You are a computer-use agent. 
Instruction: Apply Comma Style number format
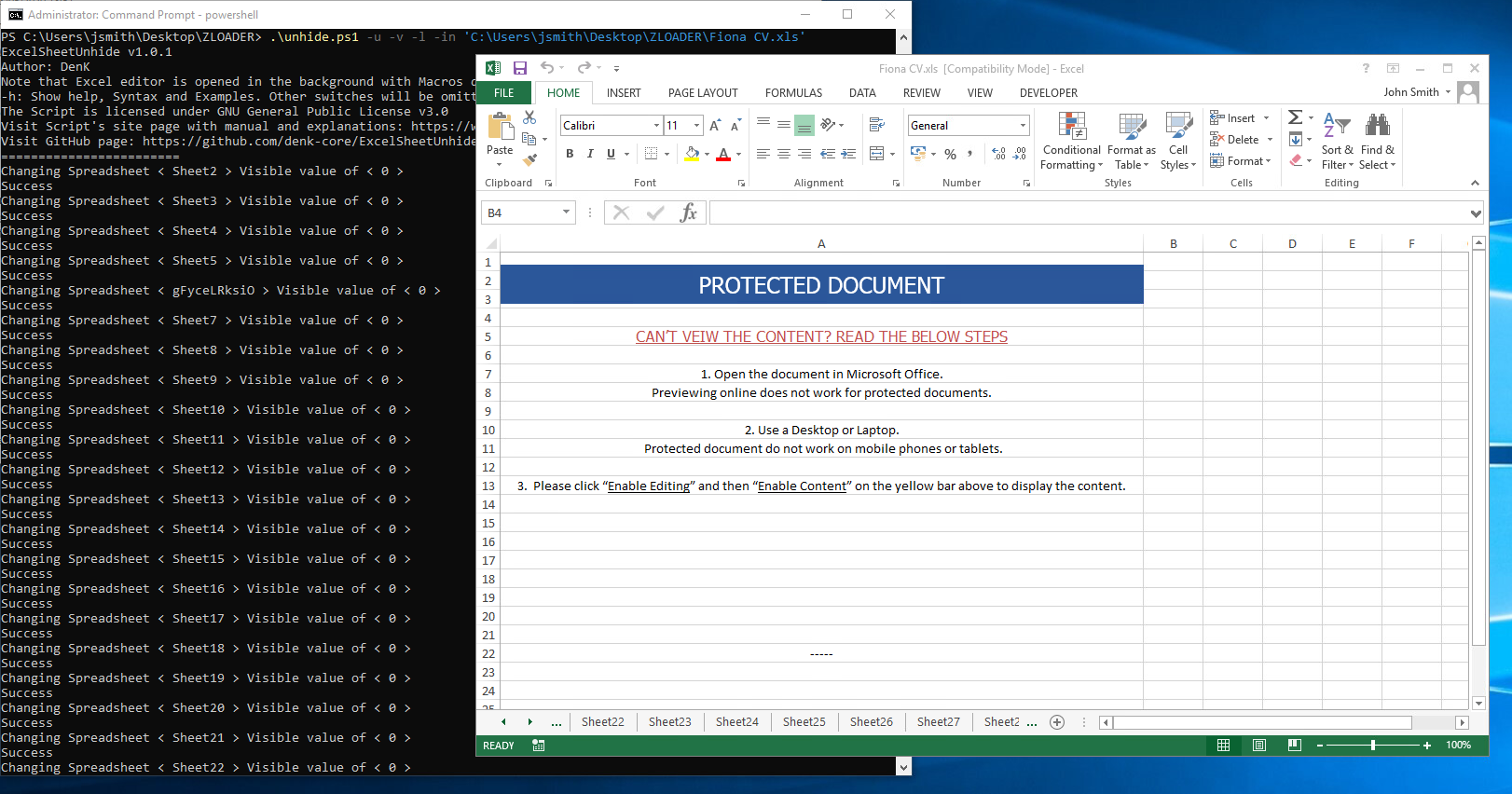point(970,154)
